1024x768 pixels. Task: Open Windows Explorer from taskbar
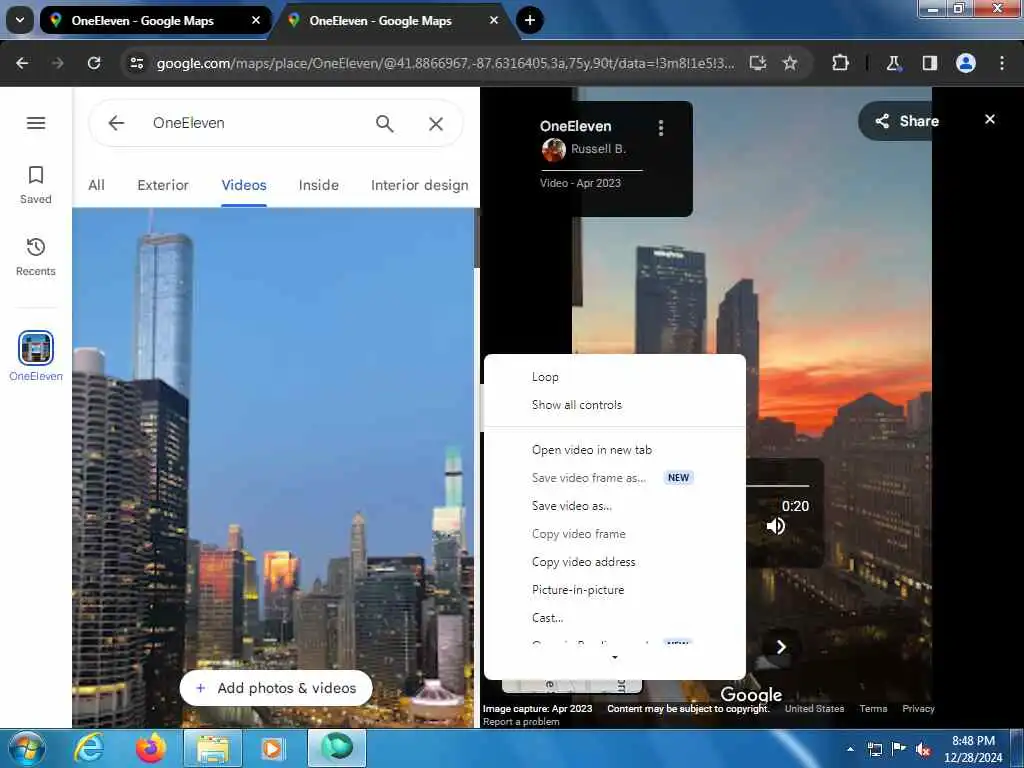click(x=213, y=748)
